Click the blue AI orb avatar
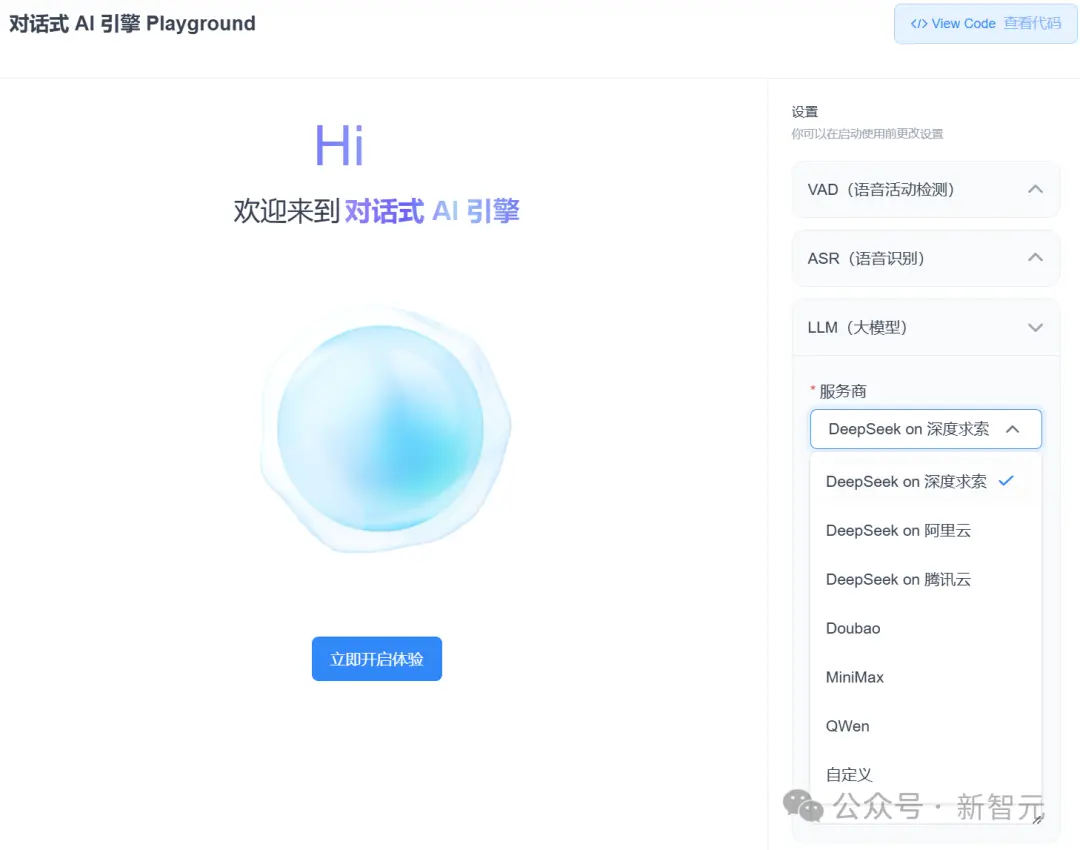The image size is (1080, 850). 384,428
